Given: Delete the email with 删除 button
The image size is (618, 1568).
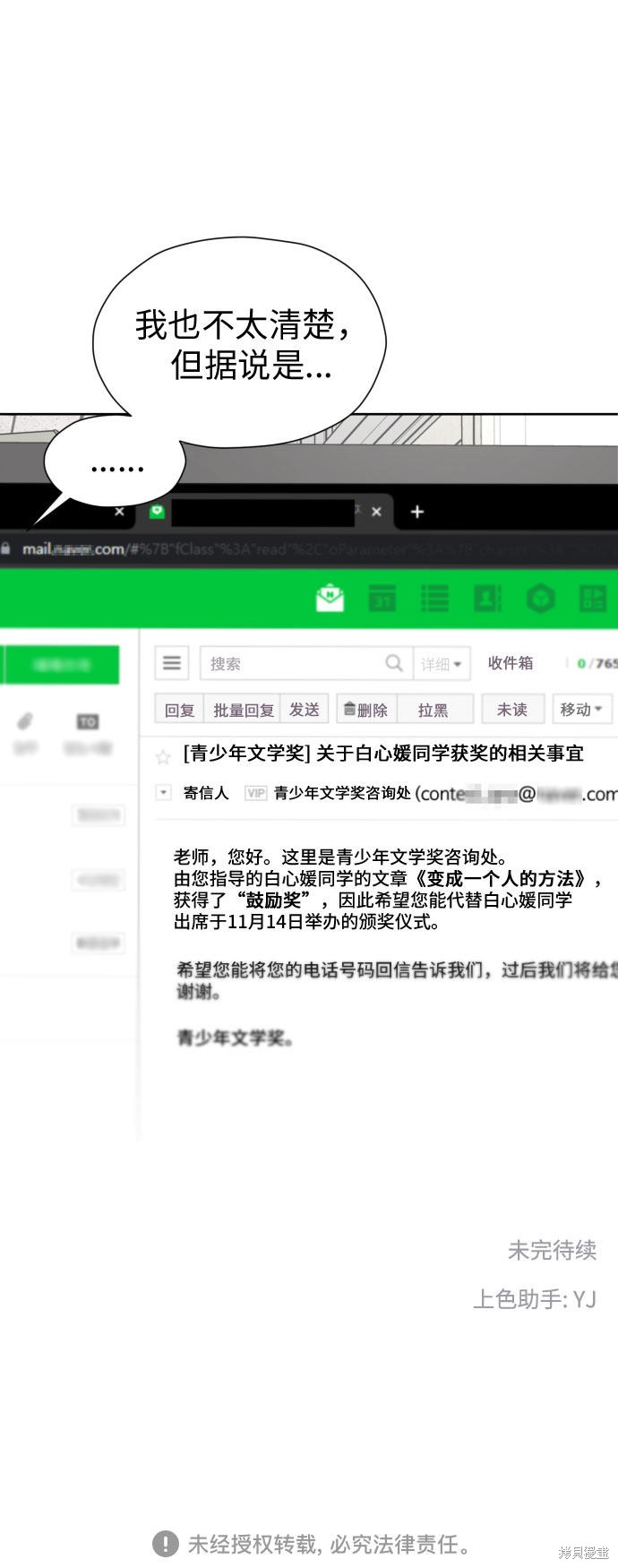Looking at the screenshot, I should pos(366,710).
